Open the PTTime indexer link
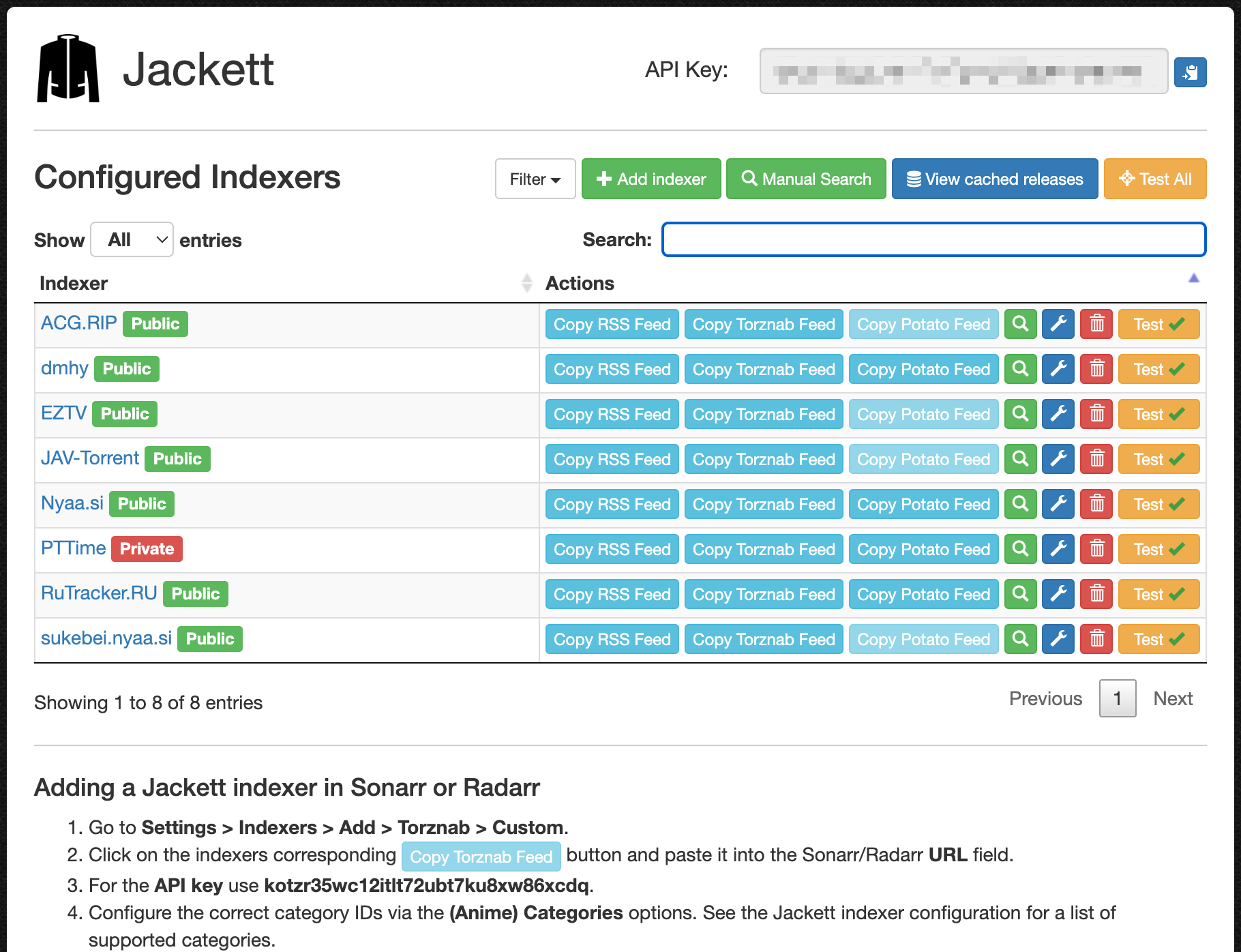The width and height of the screenshot is (1241, 952). pyautogui.click(x=73, y=548)
